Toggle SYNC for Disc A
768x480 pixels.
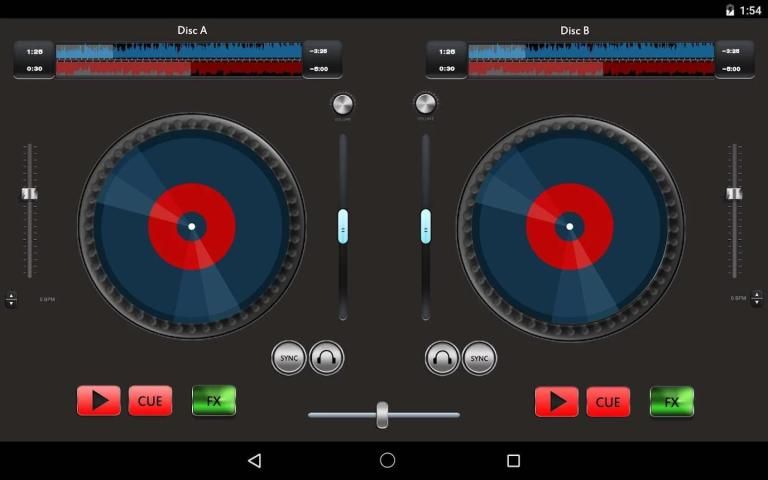click(289, 357)
